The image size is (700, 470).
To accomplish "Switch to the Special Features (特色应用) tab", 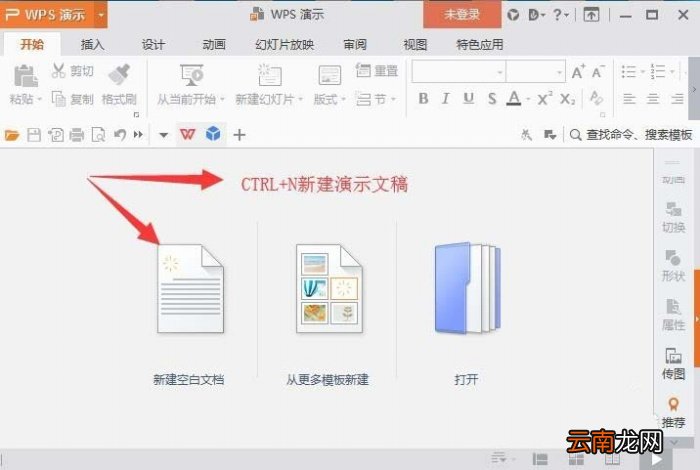I will click(479, 45).
